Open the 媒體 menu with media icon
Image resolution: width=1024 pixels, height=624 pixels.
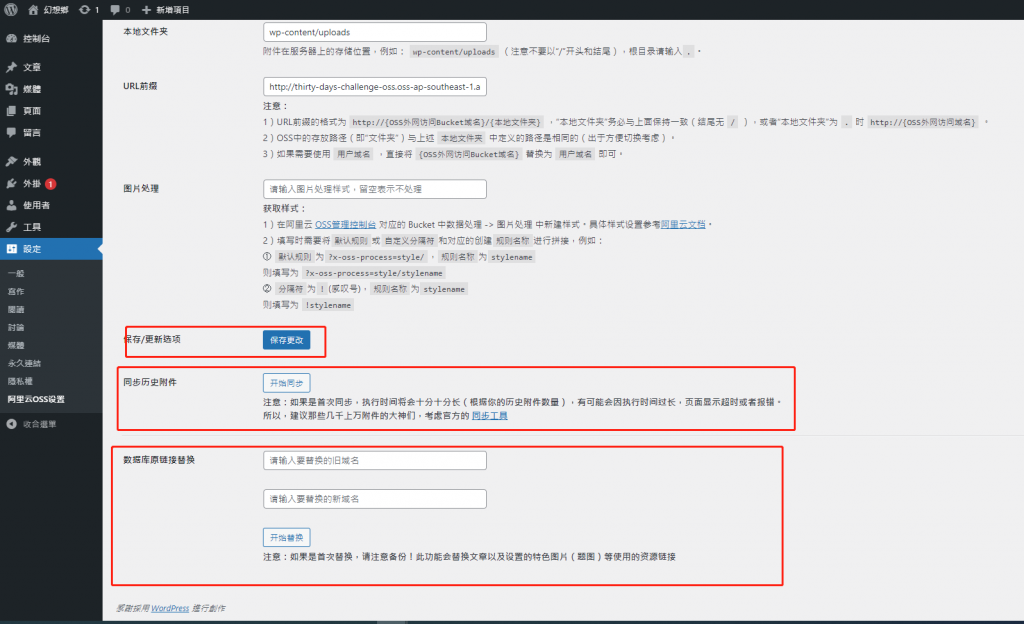point(51,89)
